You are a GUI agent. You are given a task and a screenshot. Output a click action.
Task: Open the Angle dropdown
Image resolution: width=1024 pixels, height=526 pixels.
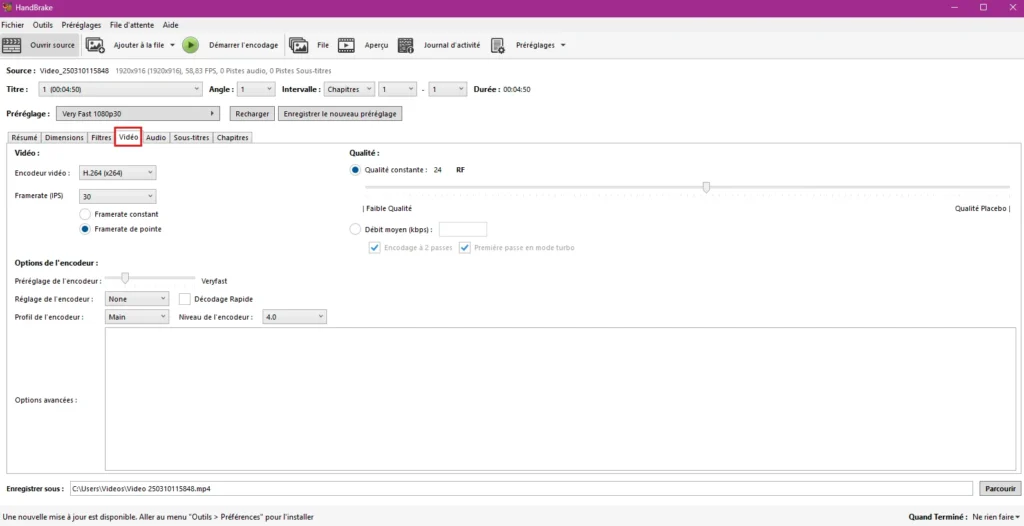pos(256,89)
